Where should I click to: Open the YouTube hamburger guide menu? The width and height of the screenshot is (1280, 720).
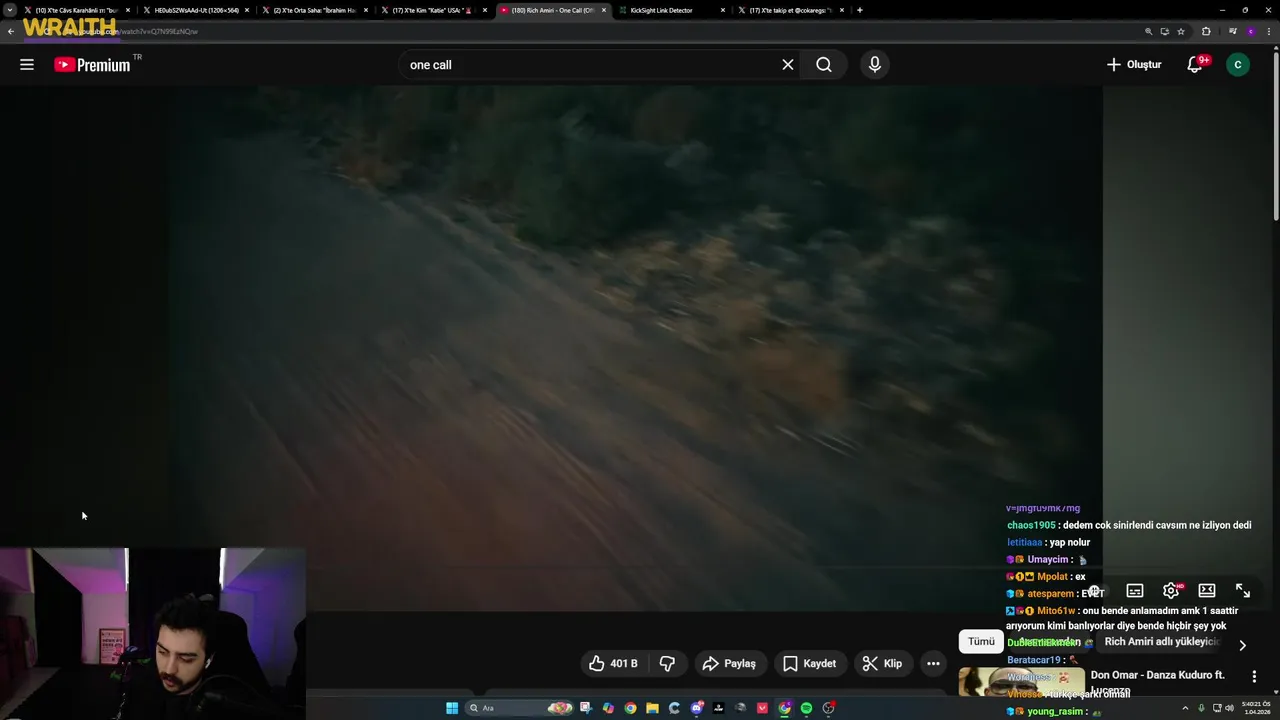27,64
